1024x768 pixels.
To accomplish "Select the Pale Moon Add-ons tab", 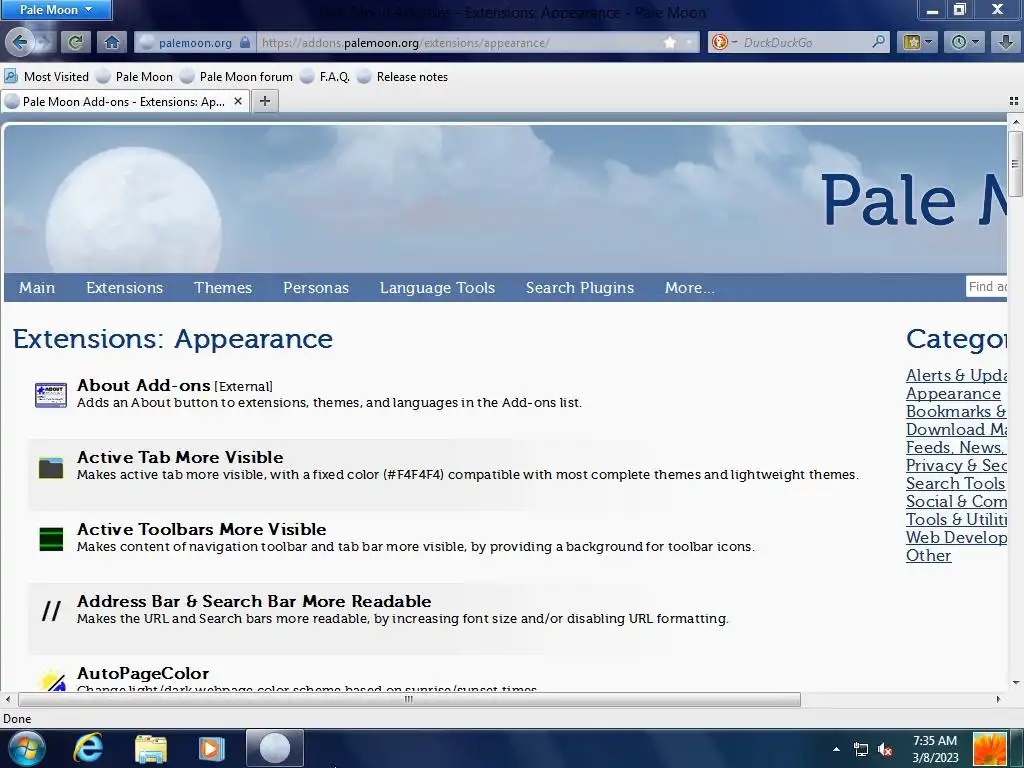I will (124, 101).
